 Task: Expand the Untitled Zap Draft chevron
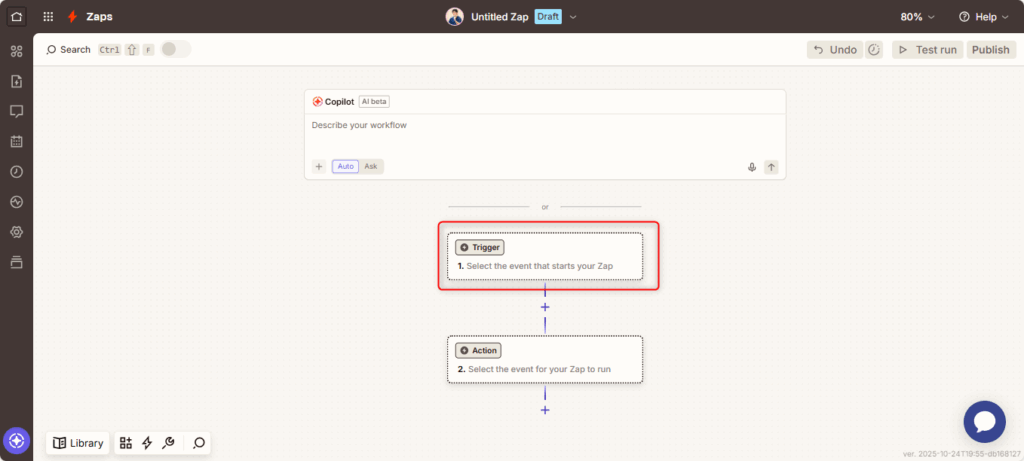click(573, 17)
